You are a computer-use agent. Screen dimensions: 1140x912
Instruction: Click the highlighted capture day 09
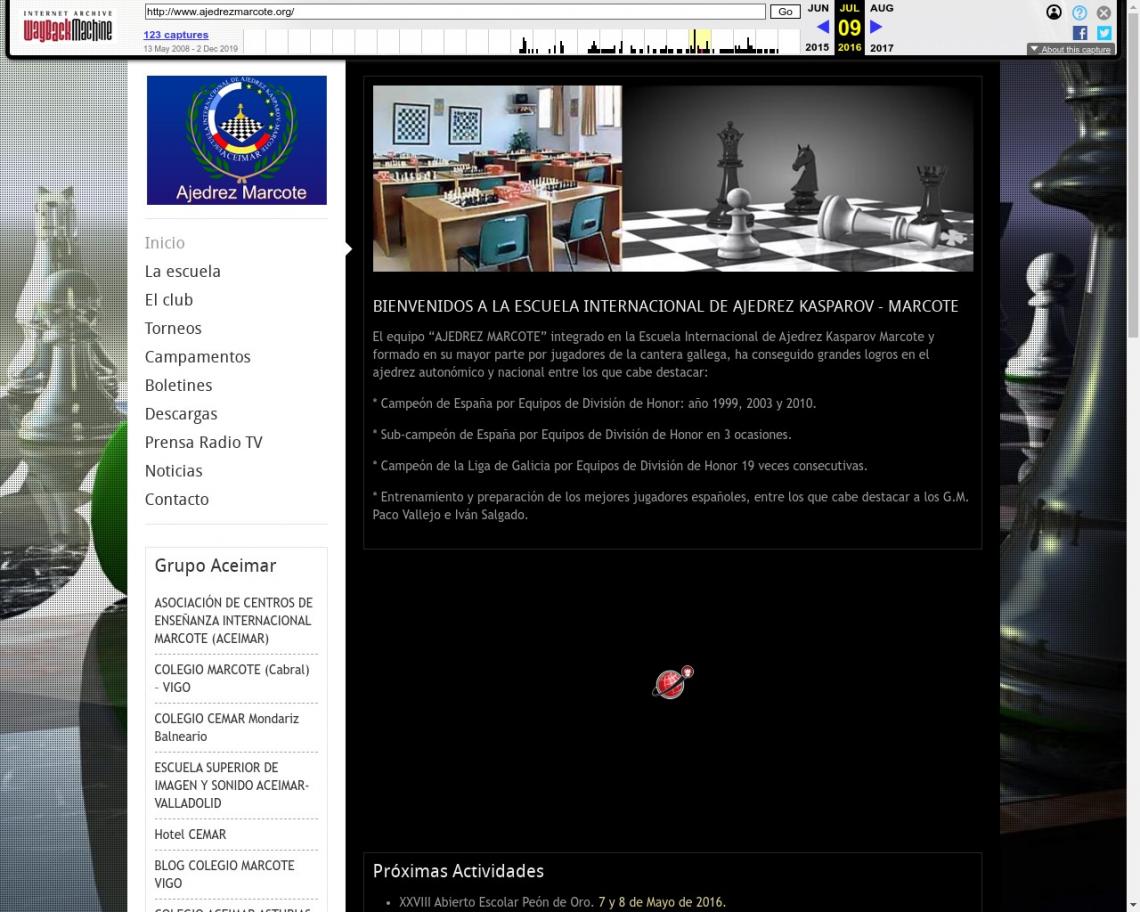point(849,28)
